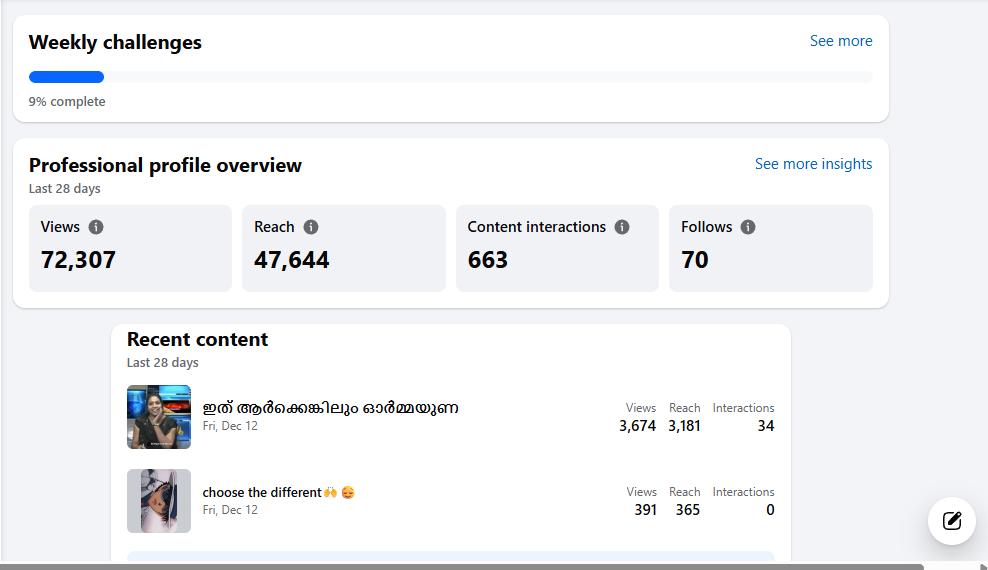Open See more insights link
The height and width of the screenshot is (570, 988).
coord(813,164)
